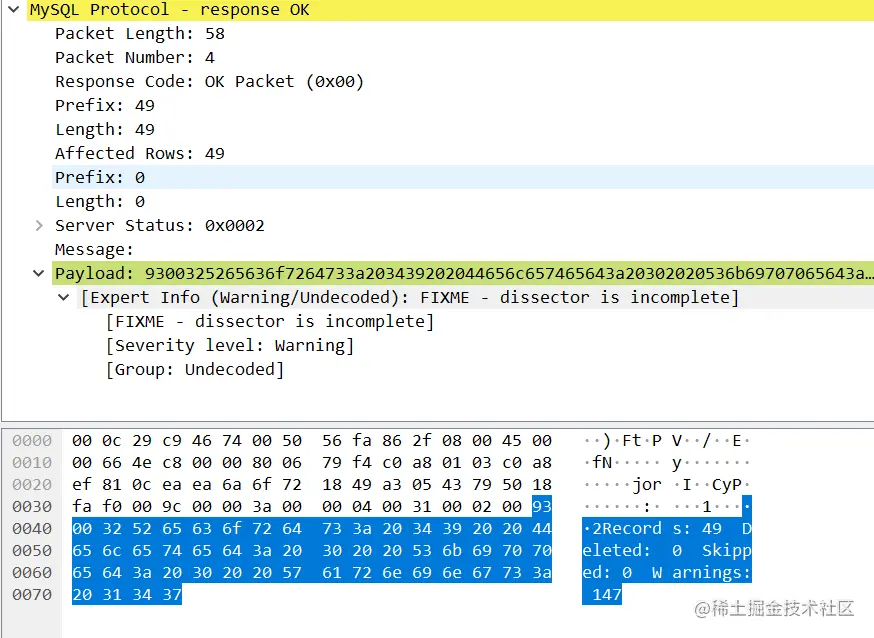Viewport: 874px width, 638px height.
Task: Click the ASCII text '2Record' in bytes pane
Action: 627,528
